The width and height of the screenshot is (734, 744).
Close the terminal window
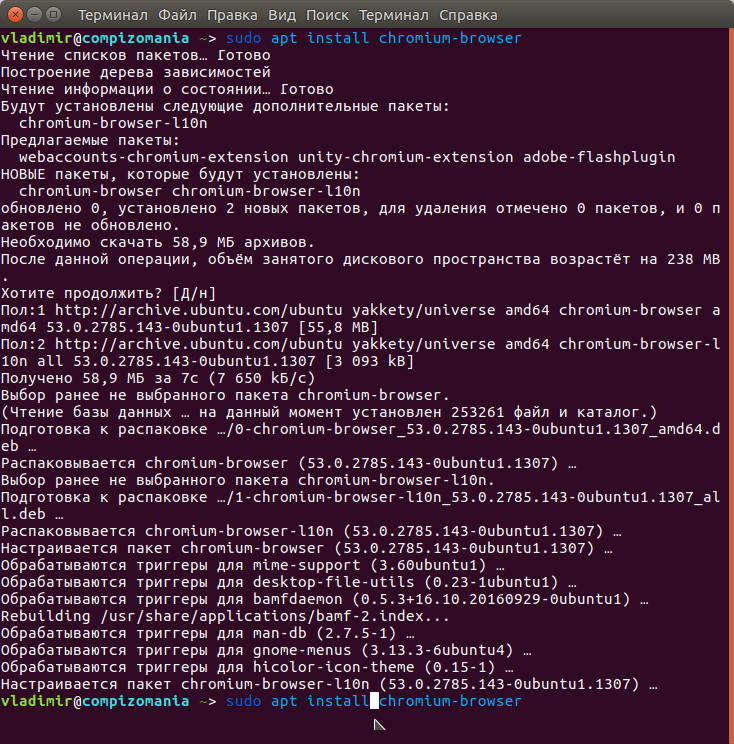click(16, 15)
